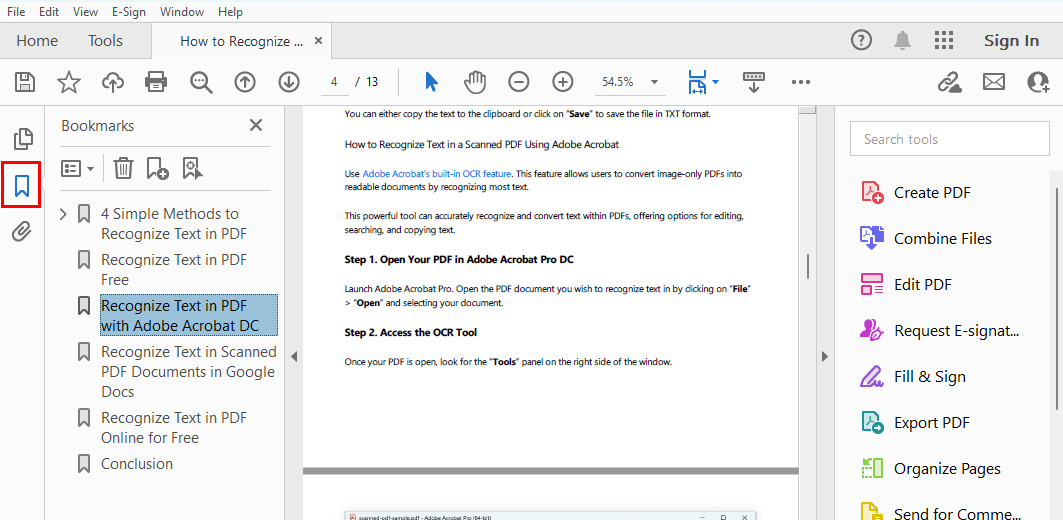The image size is (1063, 520).
Task: Click the Print file icon
Action: [156, 82]
